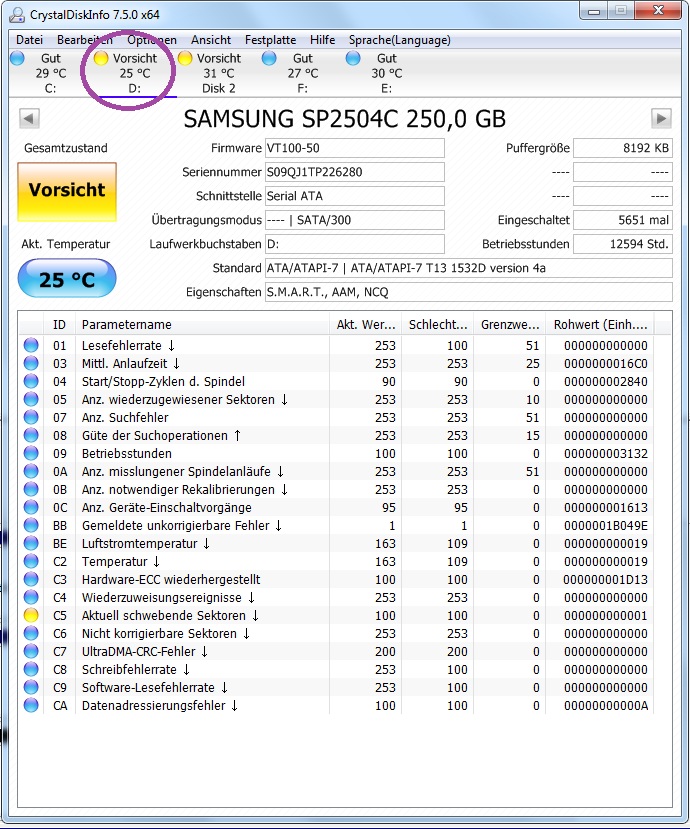The image size is (690, 829).
Task: Click the Firmware field VT100-50
Action: (x=354, y=148)
